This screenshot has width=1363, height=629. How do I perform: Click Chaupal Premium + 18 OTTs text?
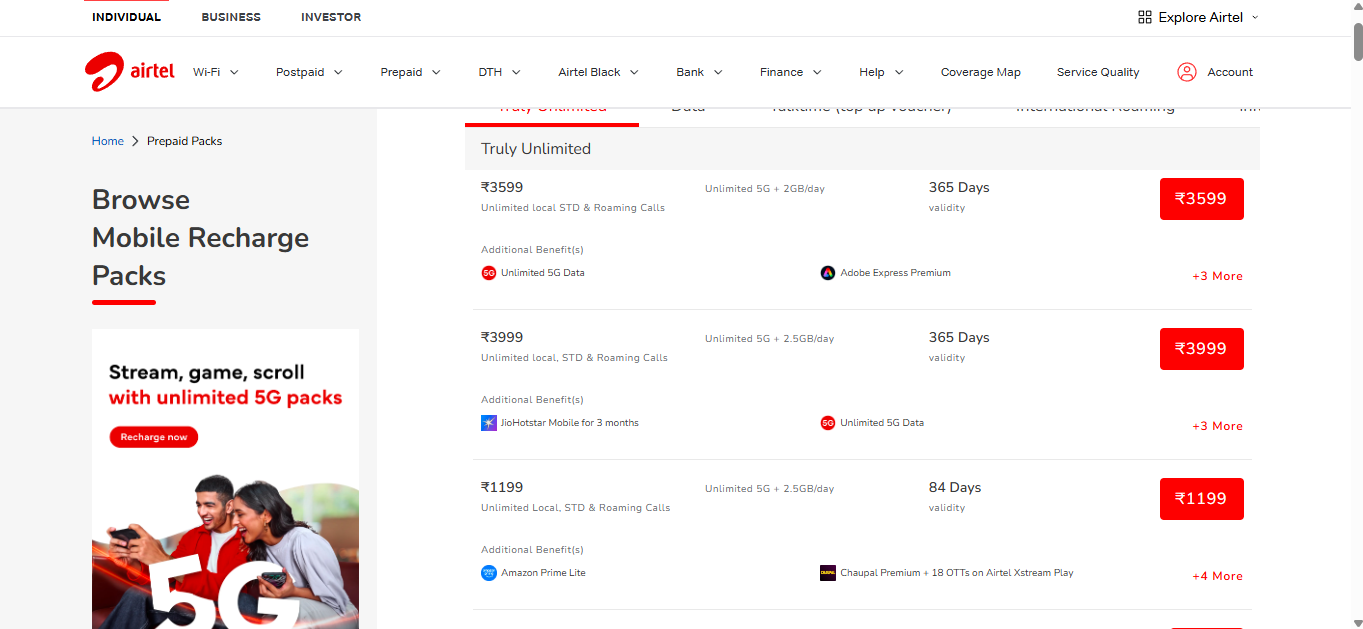point(957,573)
